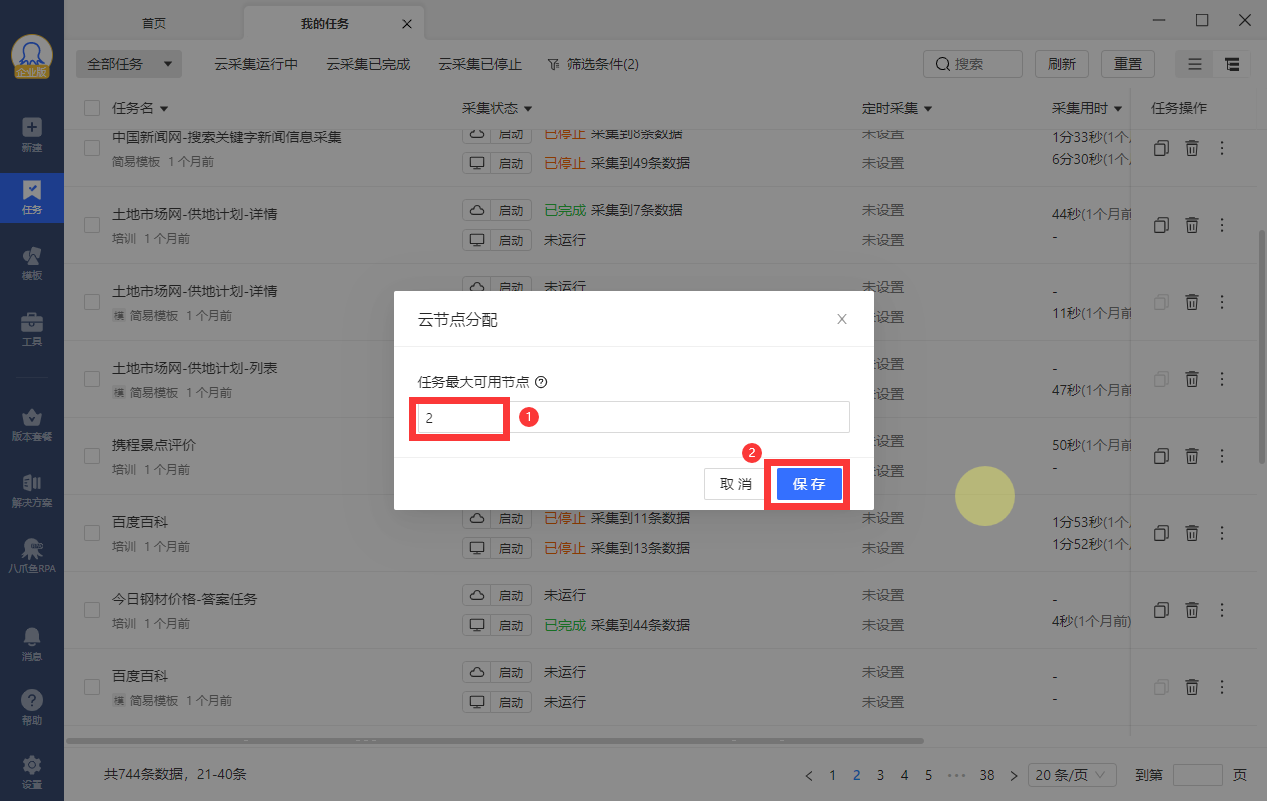This screenshot has width=1267, height=801.
Task: Start cloud collection for 今日钢材价格-答案任务
Action: pyautogui.click(x=497, y=595)
